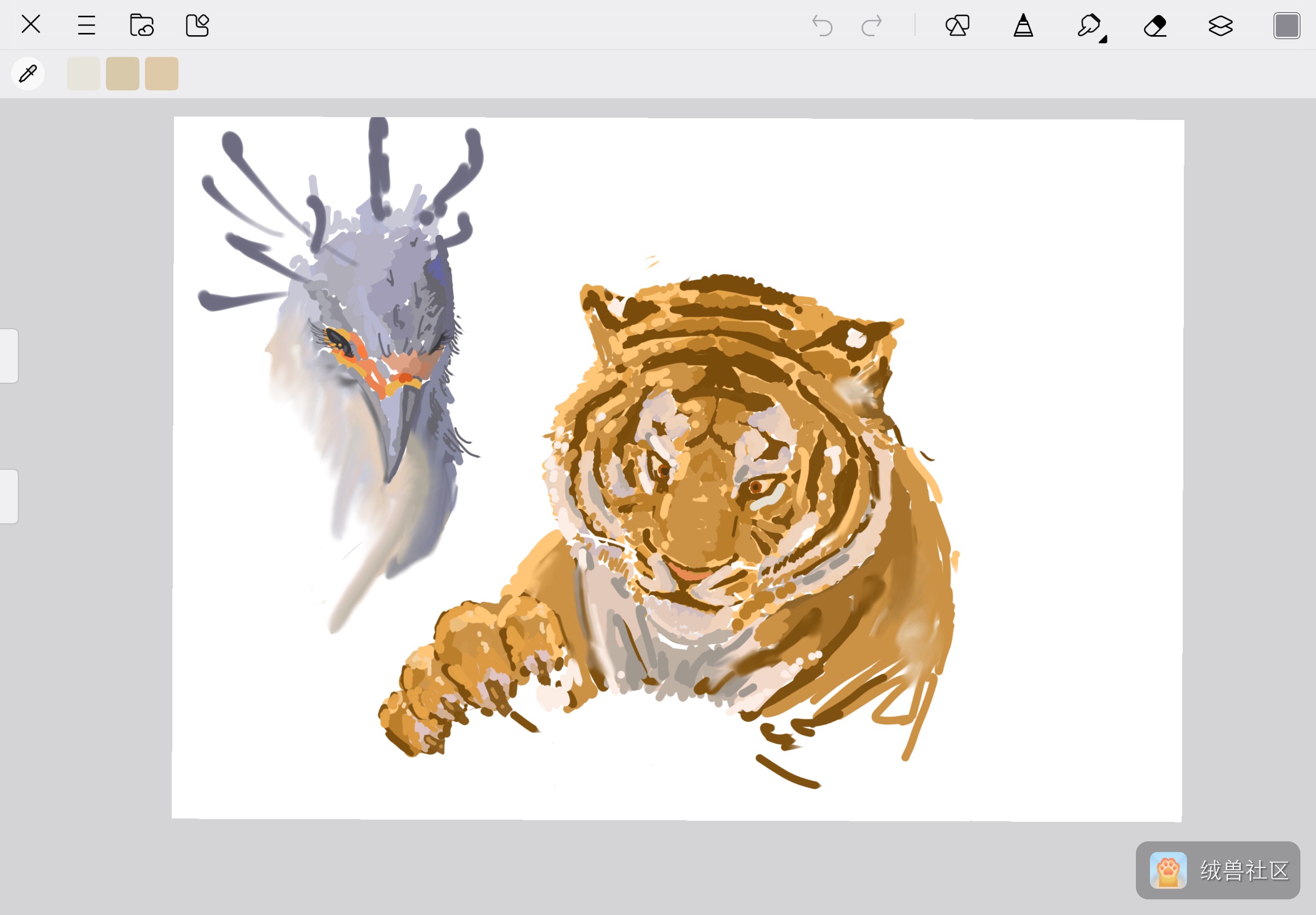Viewport: 1316px width, 915px height.
Task: Pick the middle tan color swatch
Action: pos(122,74)
